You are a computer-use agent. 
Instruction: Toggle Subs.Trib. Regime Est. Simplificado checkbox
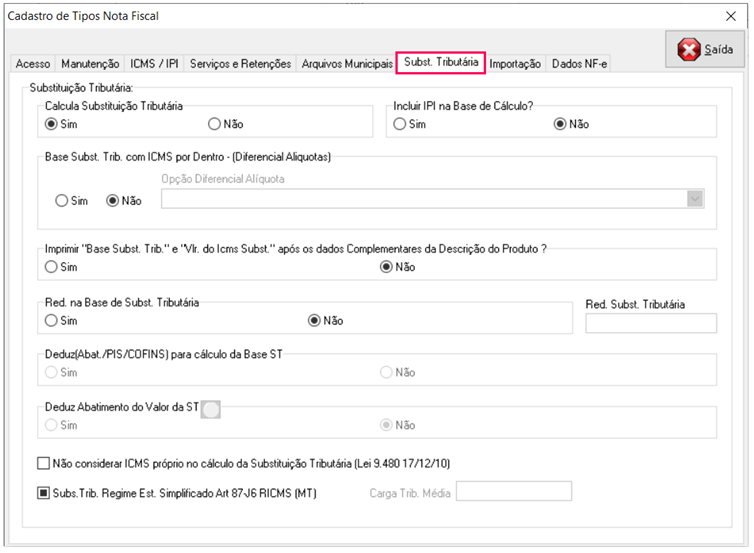(x=43, y=492)
